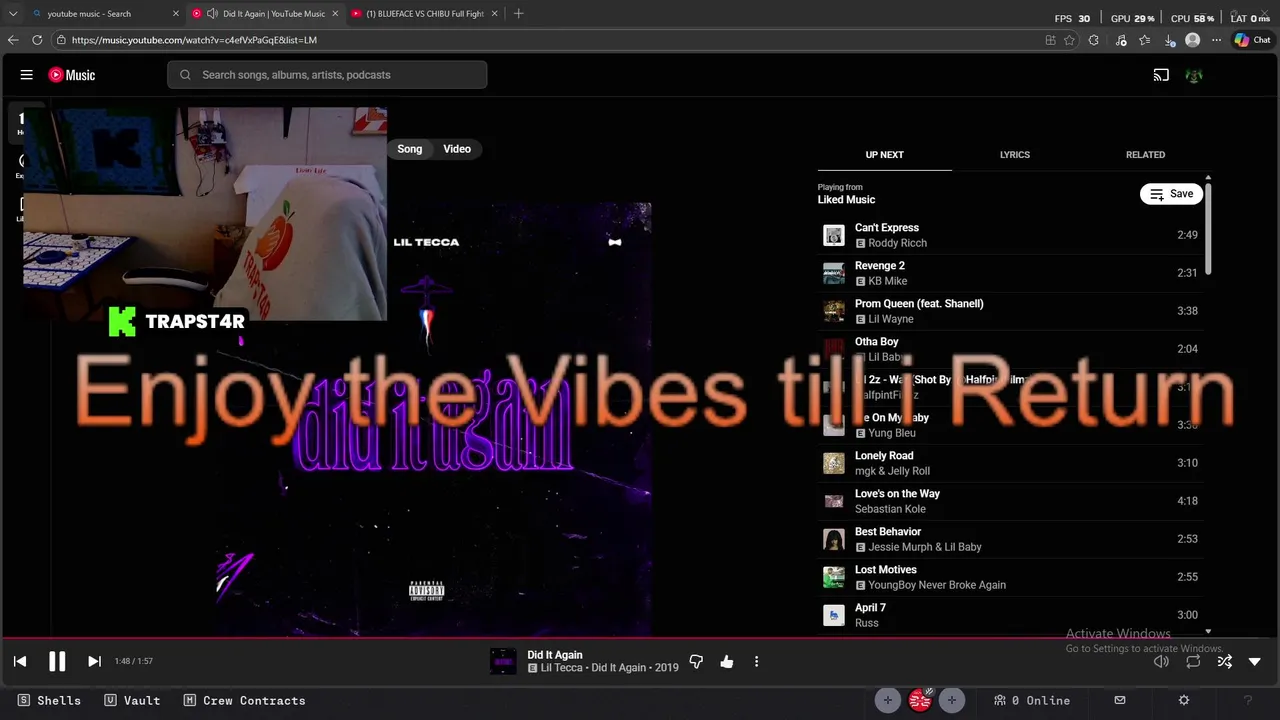Open the settings gear in bottom bar
The height and width of the screenshot is (720, 1280).
click(1184, 701)
